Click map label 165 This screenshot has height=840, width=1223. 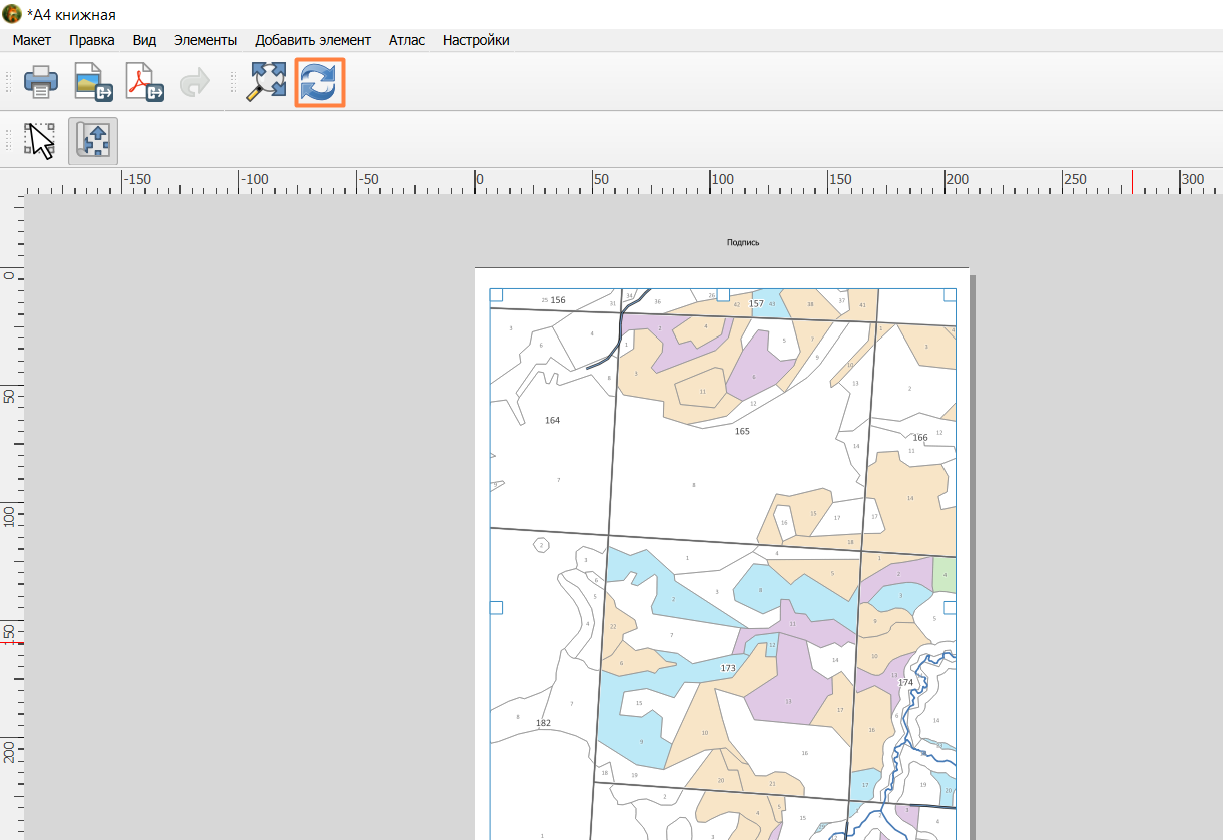742,431
